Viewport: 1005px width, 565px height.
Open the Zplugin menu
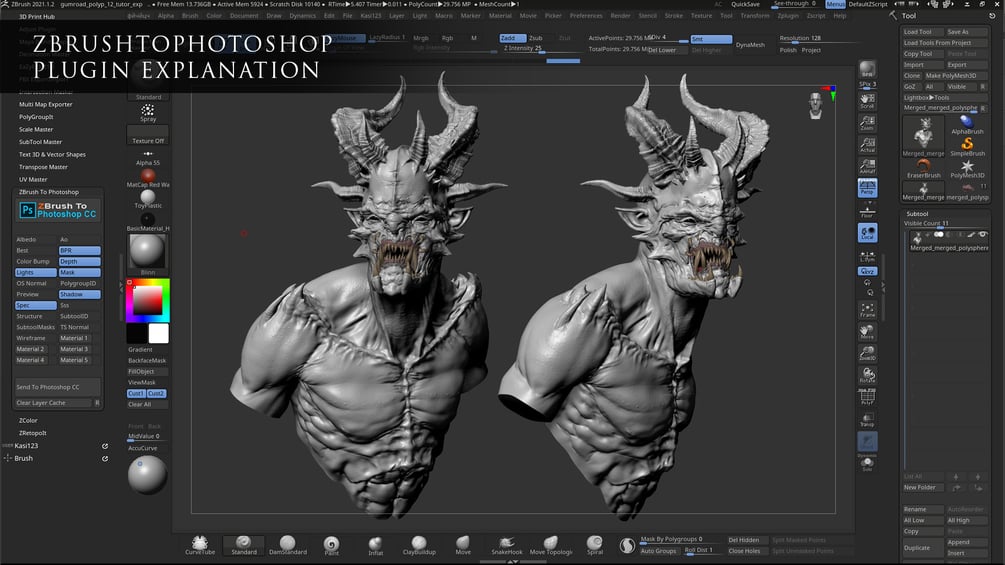tap(788, 15)
